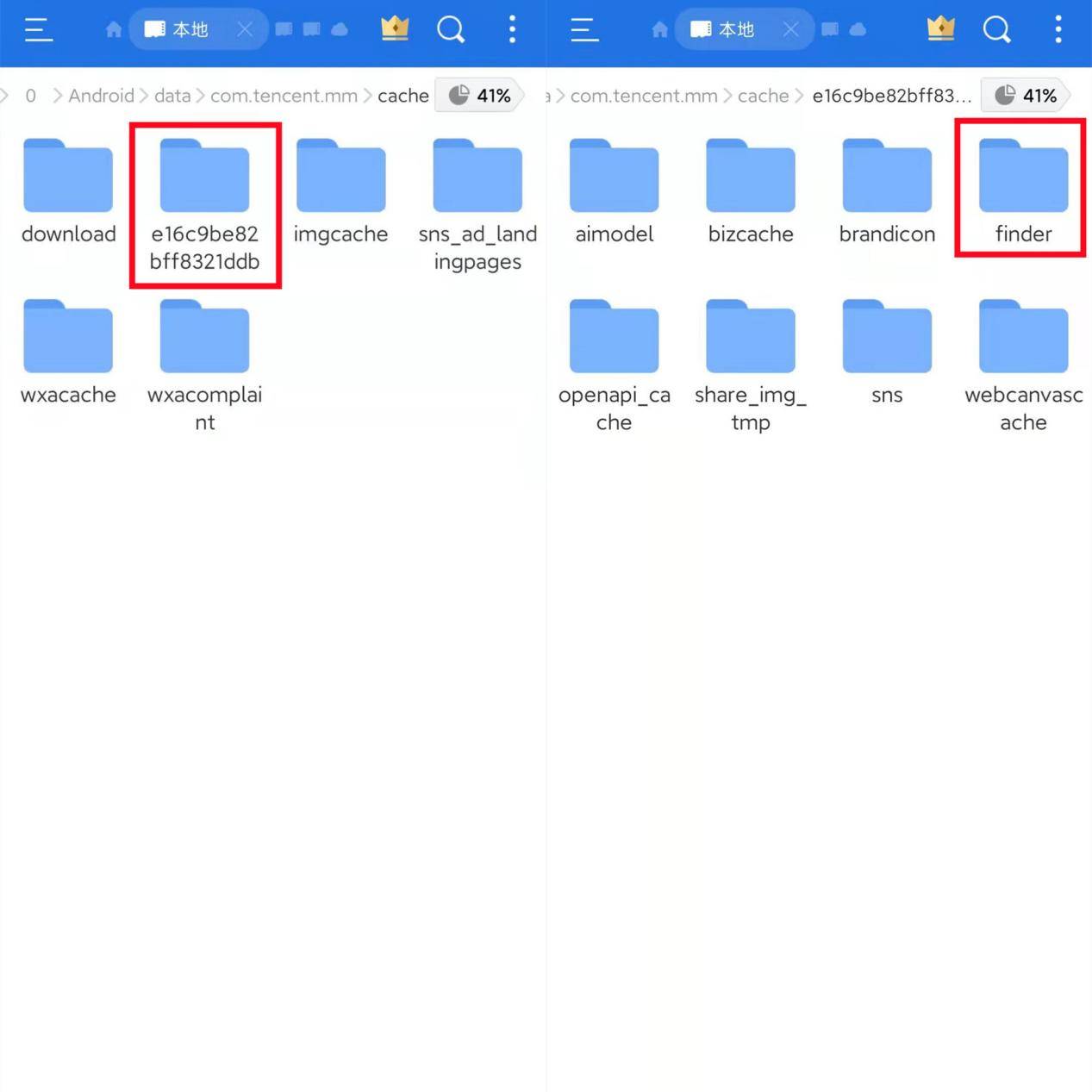The image size is (1092, 1092).
Task: Open the sns folder
Action: (887, 353)
